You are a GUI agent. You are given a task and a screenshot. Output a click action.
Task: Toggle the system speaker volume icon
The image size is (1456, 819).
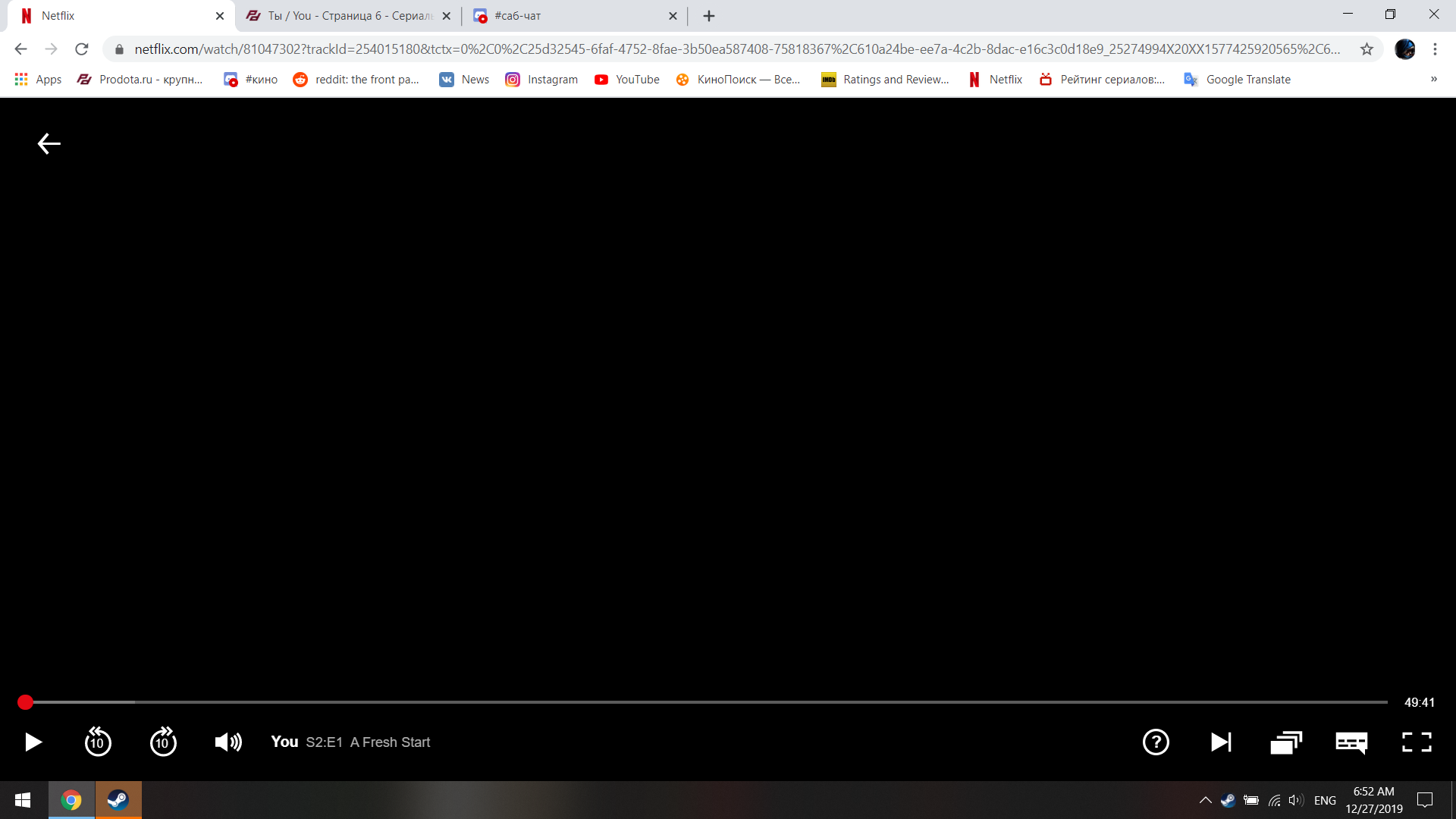(x=1294, y=799)
